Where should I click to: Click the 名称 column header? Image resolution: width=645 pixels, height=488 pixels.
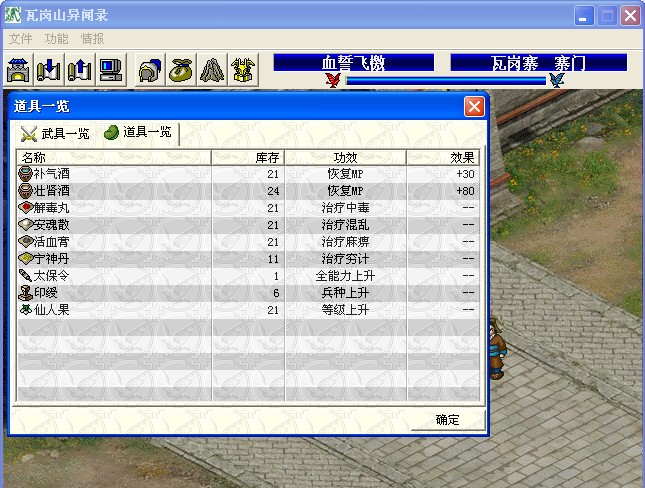(x=113, y=158)
